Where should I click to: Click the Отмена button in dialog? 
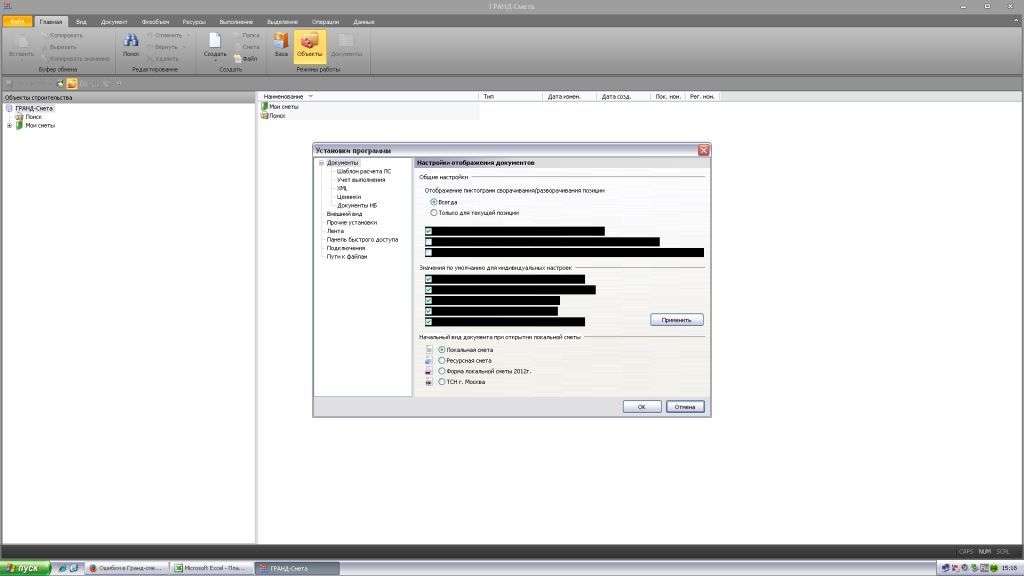tap(685, 407)
